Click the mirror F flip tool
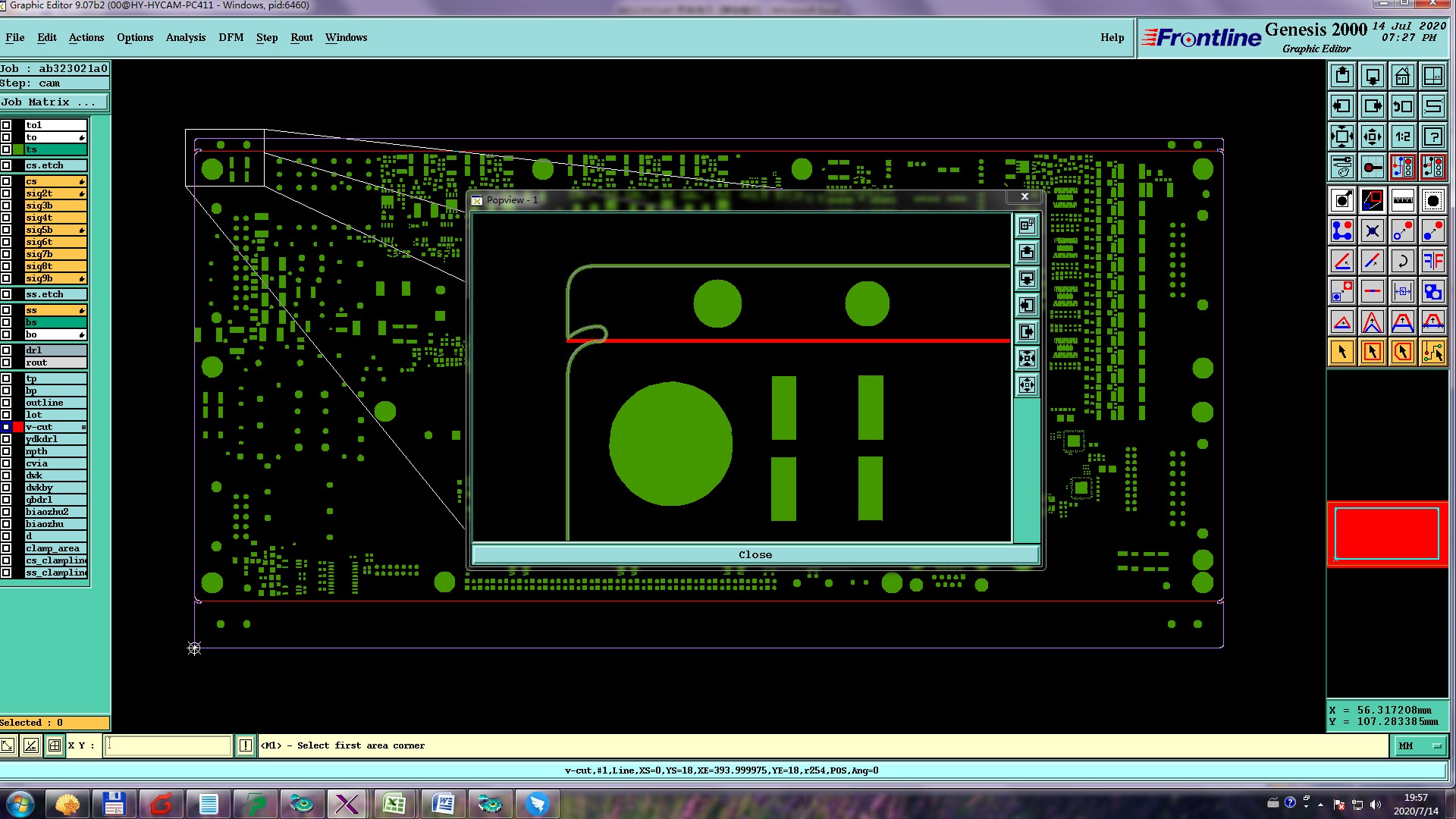This screenshot has height=819, width=1456. click(x=1432, y=262)
